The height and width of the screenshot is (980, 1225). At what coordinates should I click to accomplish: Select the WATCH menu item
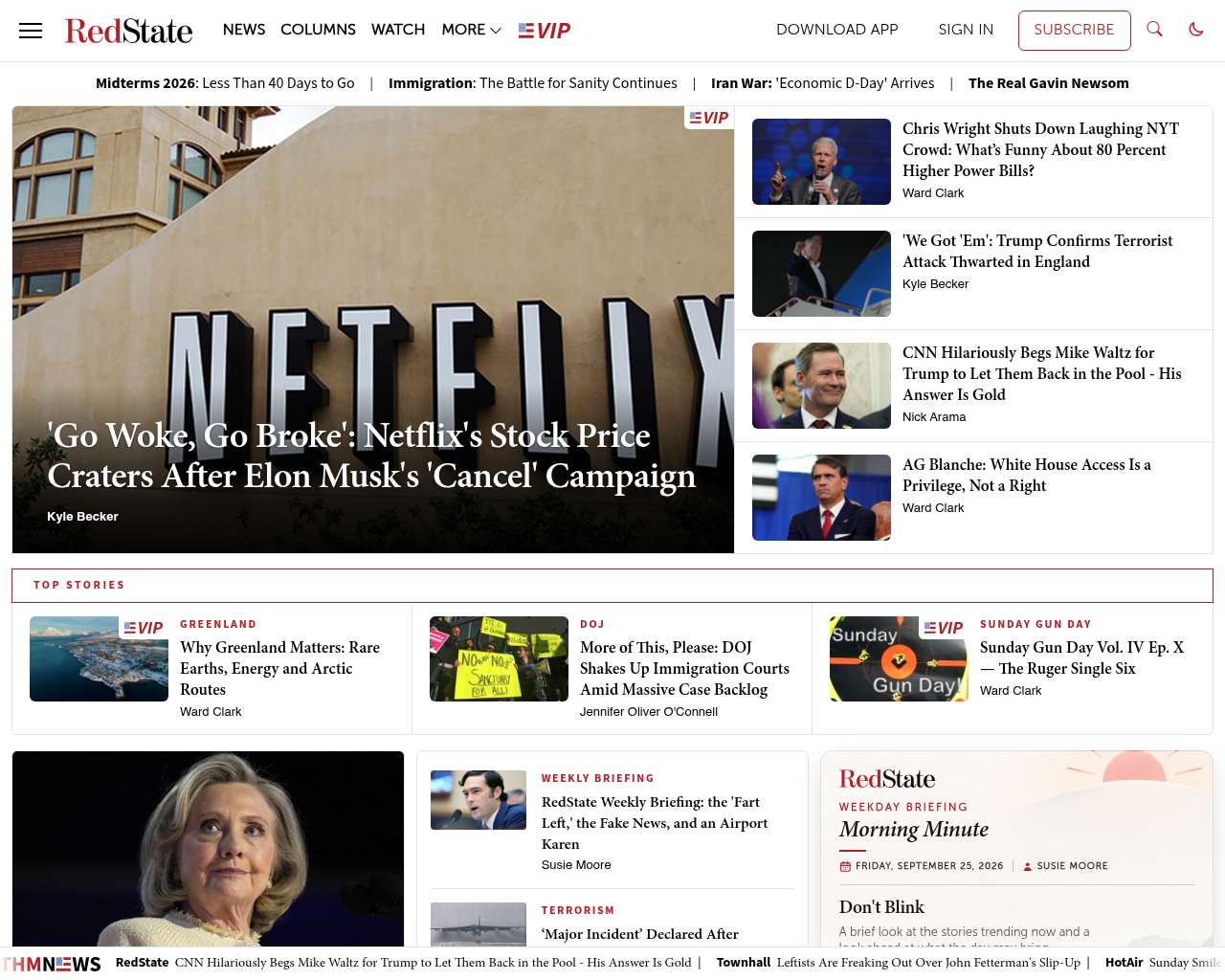(x=398, y=30)
